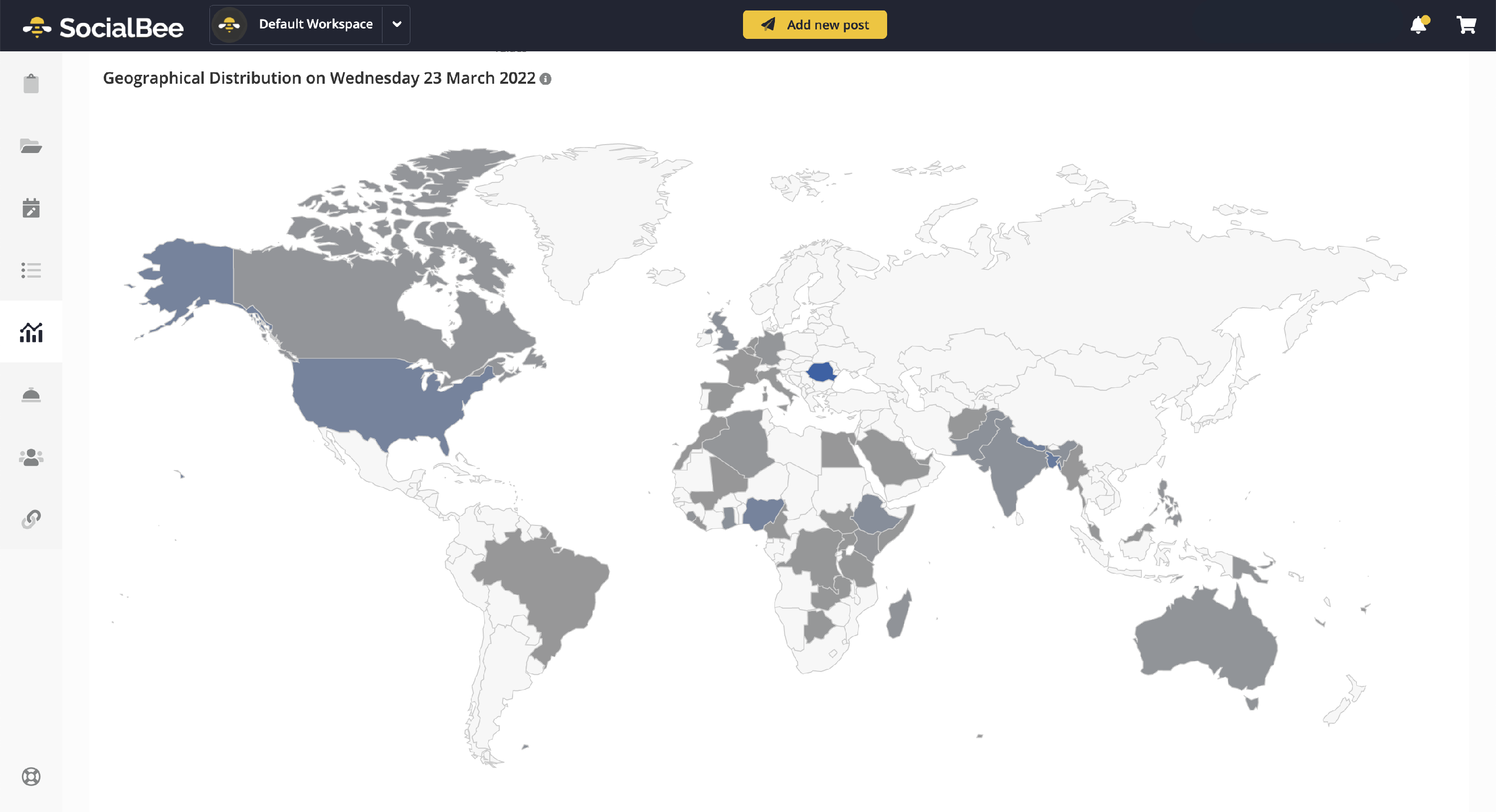Open the Default Workspace selector
The image size is (1496, 812).
point(310,24)
